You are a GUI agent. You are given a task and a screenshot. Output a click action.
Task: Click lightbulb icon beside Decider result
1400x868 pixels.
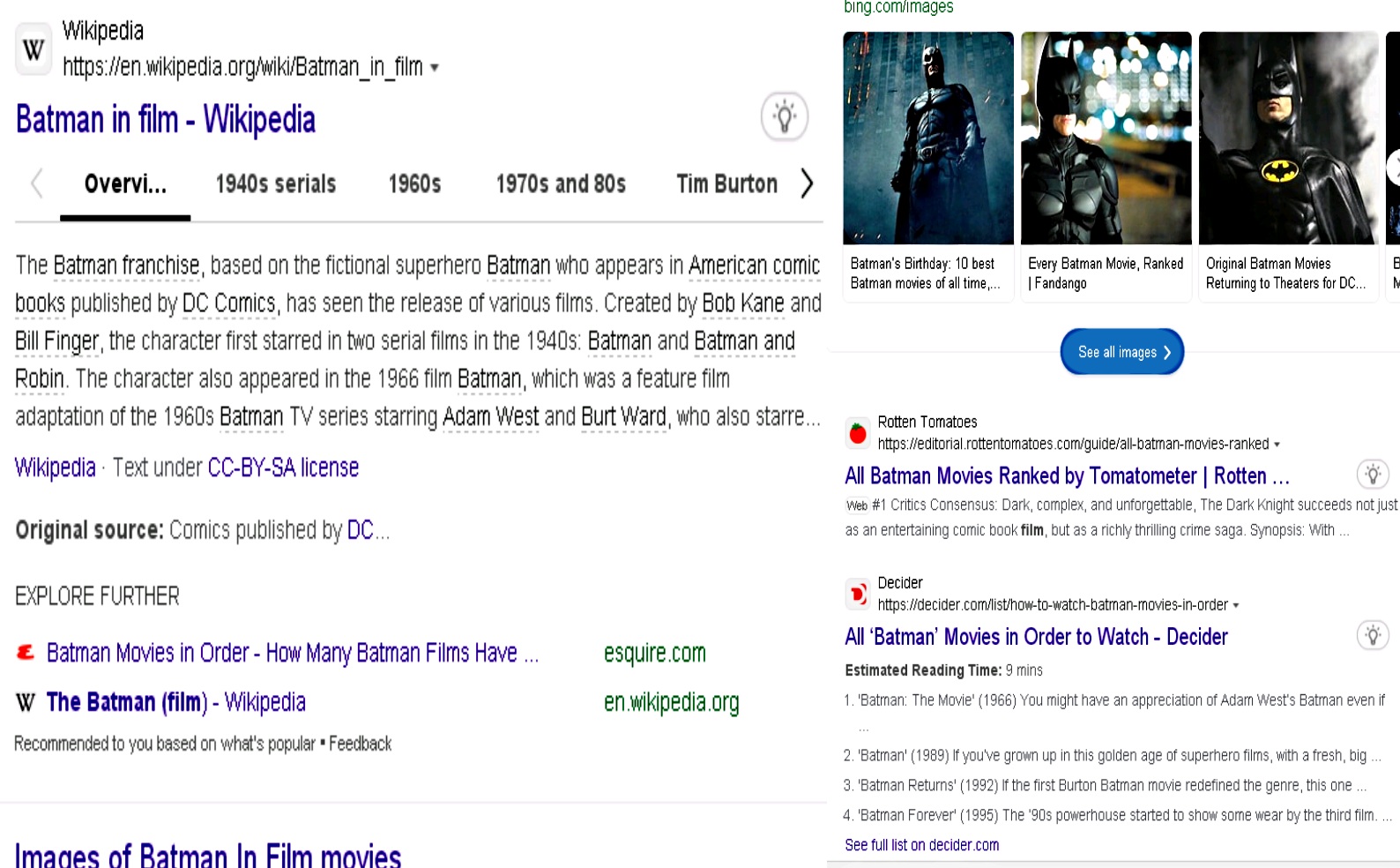click(x=1373, y=635)
